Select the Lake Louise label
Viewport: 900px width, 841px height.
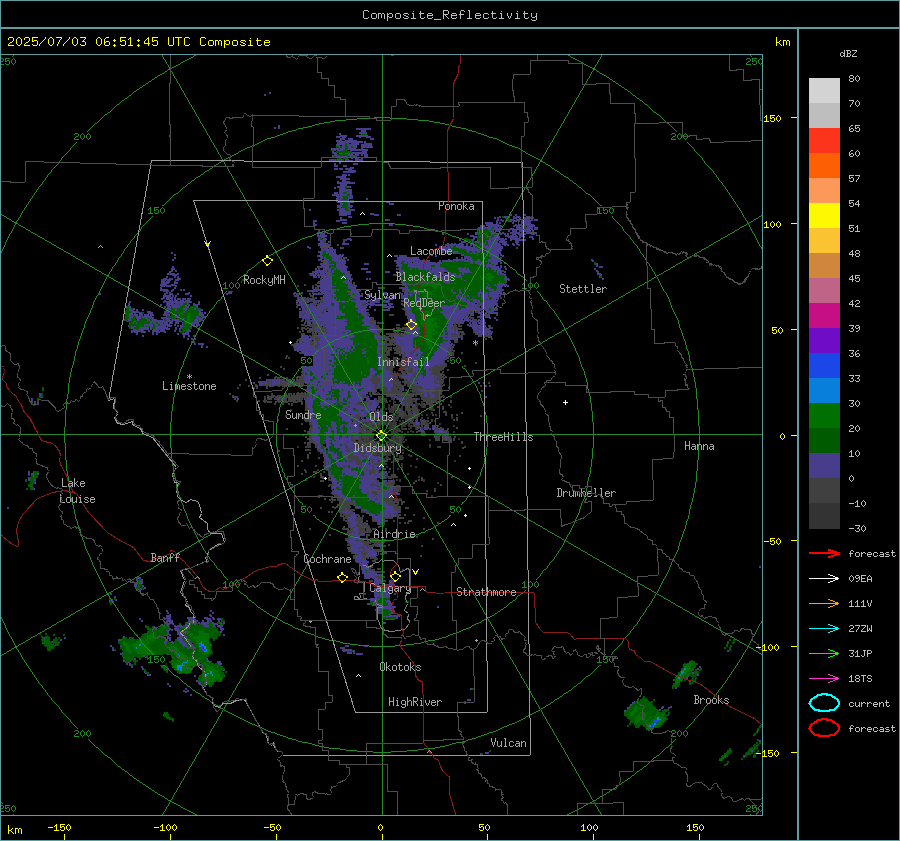(77, 491)
